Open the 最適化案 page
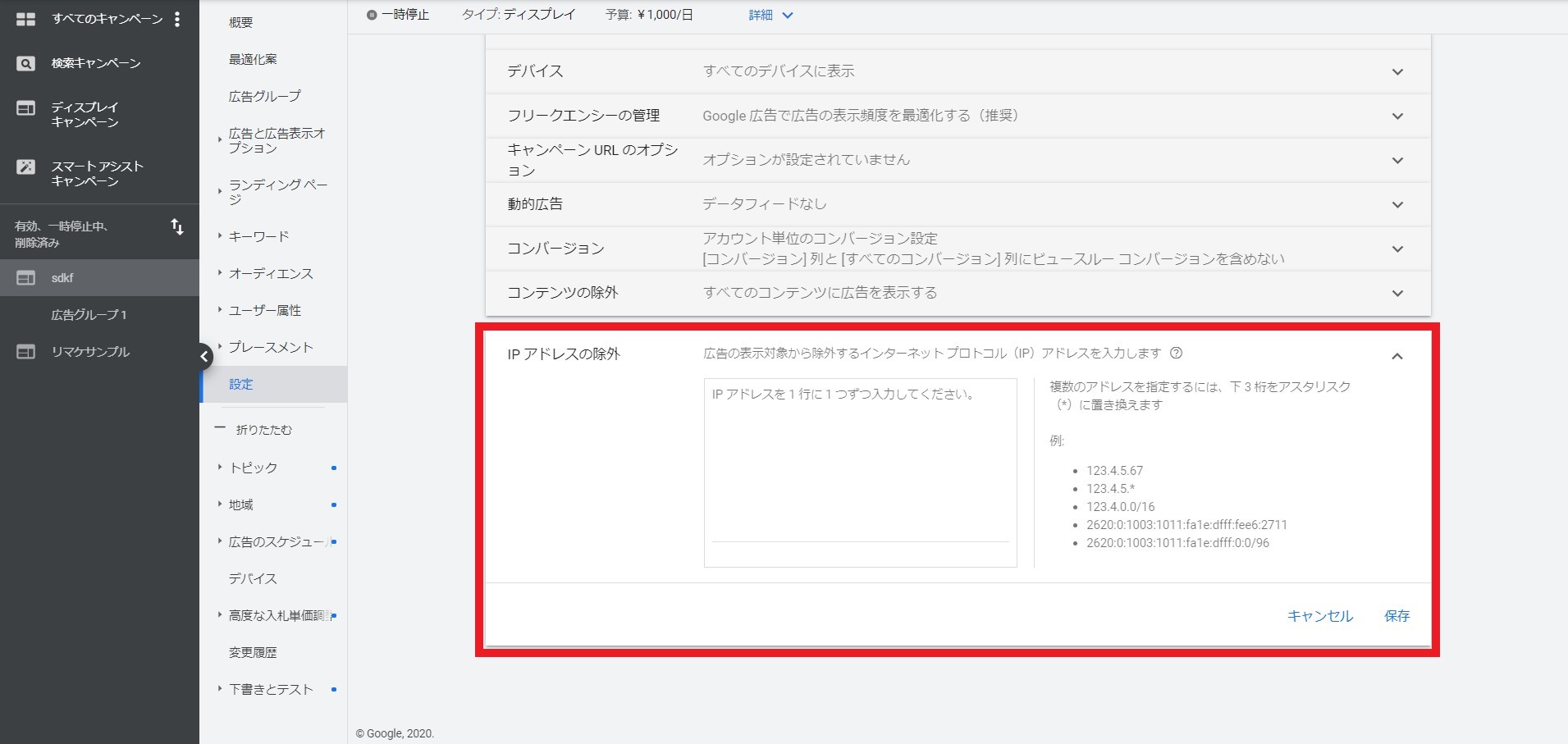The width and height of the screenshot is (1568, 744). [253, 59]
